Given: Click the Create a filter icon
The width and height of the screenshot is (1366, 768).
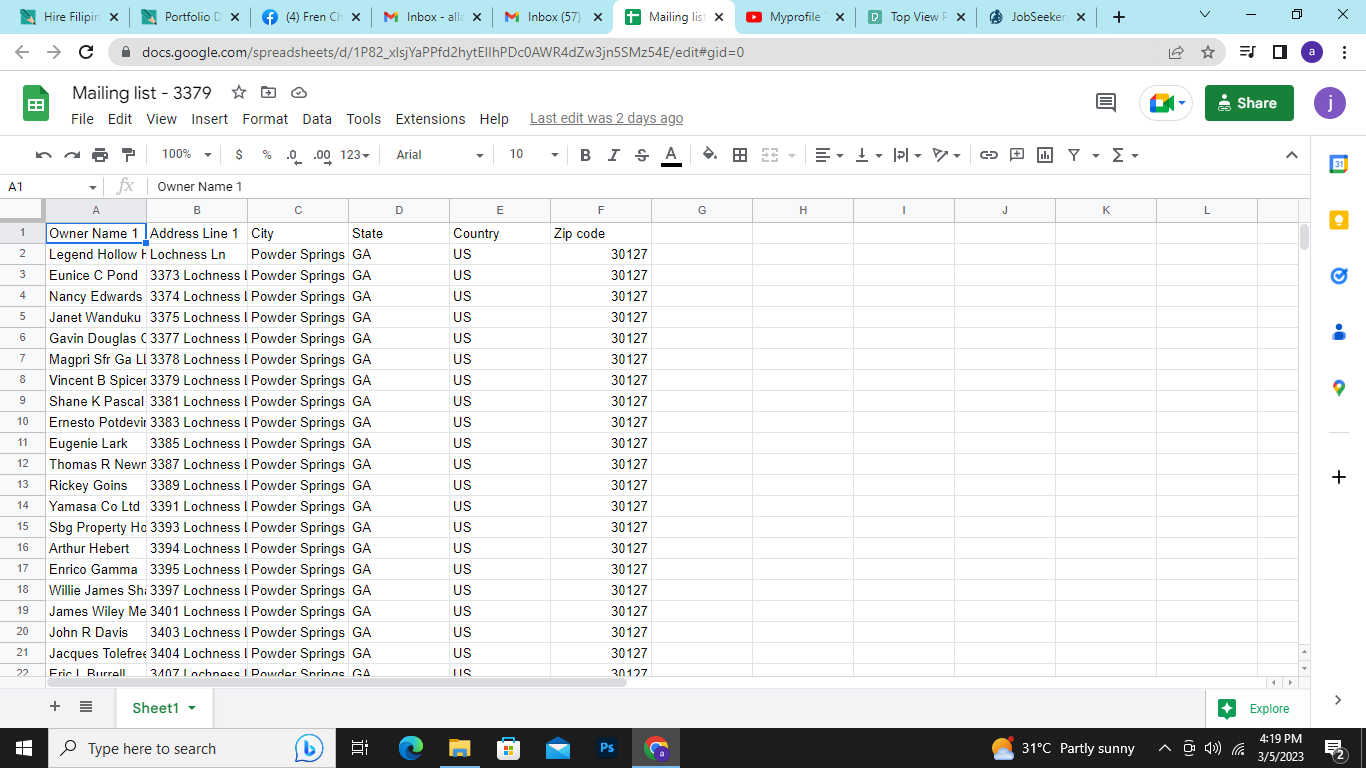Looking at the screenshot, I should click(x=1074, y=155).
